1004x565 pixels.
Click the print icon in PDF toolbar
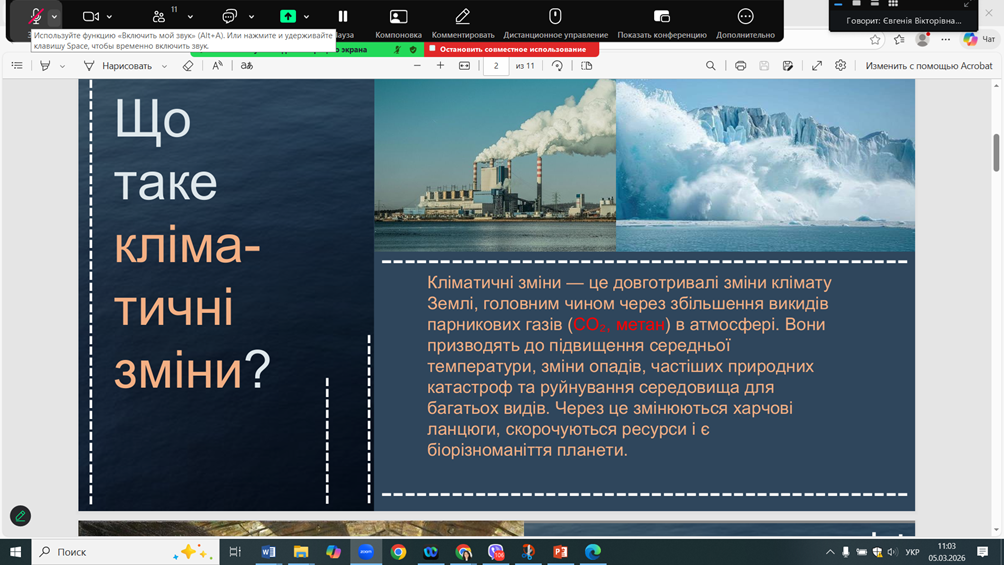click(740, 66)
